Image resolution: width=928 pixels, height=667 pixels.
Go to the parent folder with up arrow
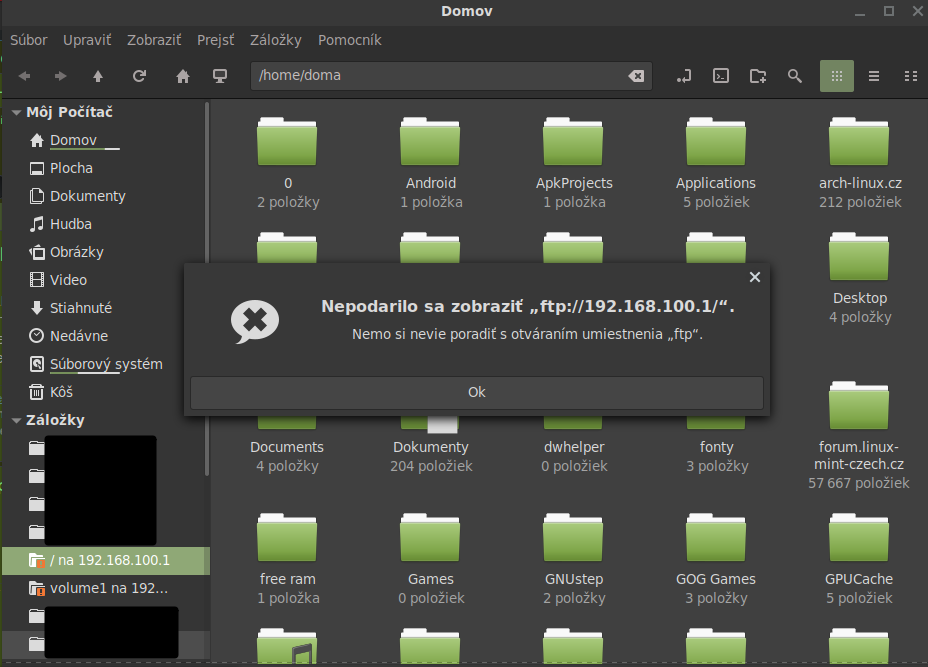pos(98,76)
